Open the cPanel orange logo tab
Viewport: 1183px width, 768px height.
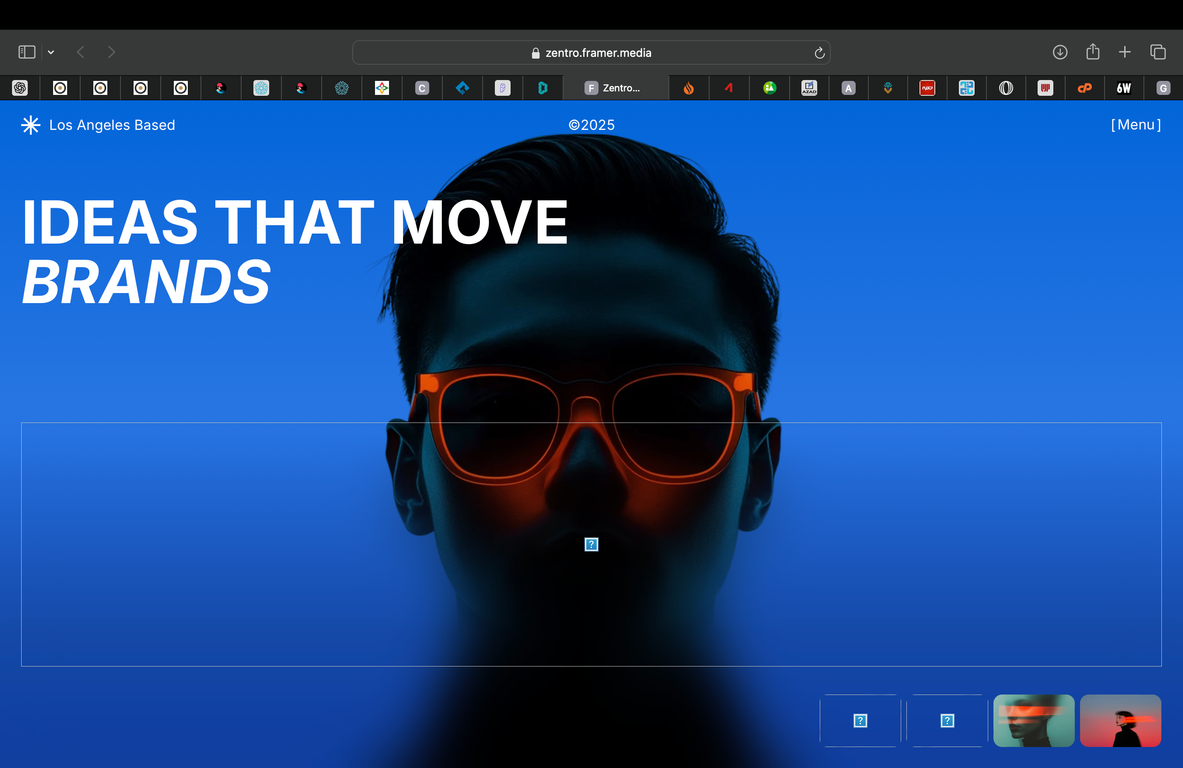[1085, 88]
